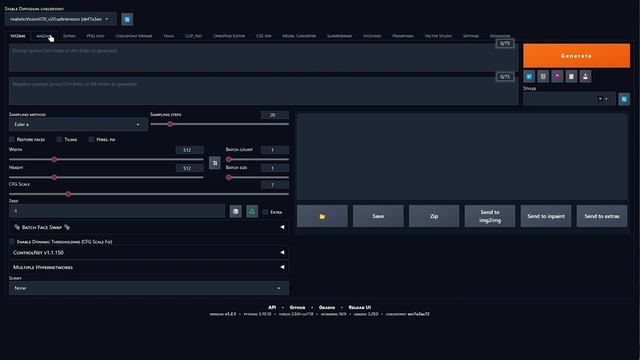The height and width of the screenshot is (360, 640).
Task: Open the output folder button
Action: [x=322, y=216]
